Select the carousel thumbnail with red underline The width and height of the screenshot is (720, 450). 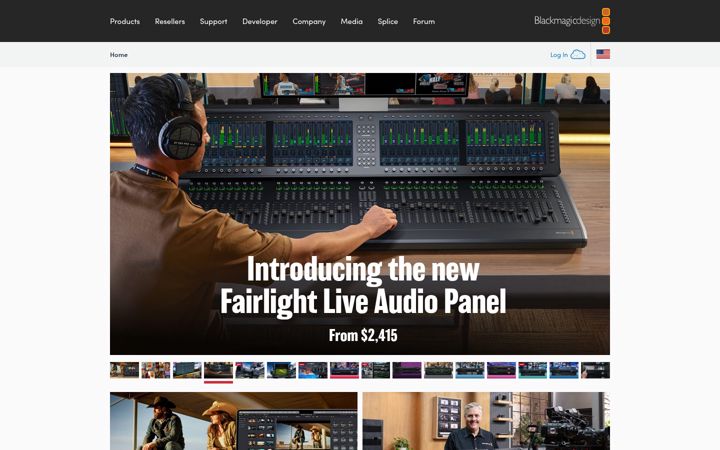(x=218, y=370)
